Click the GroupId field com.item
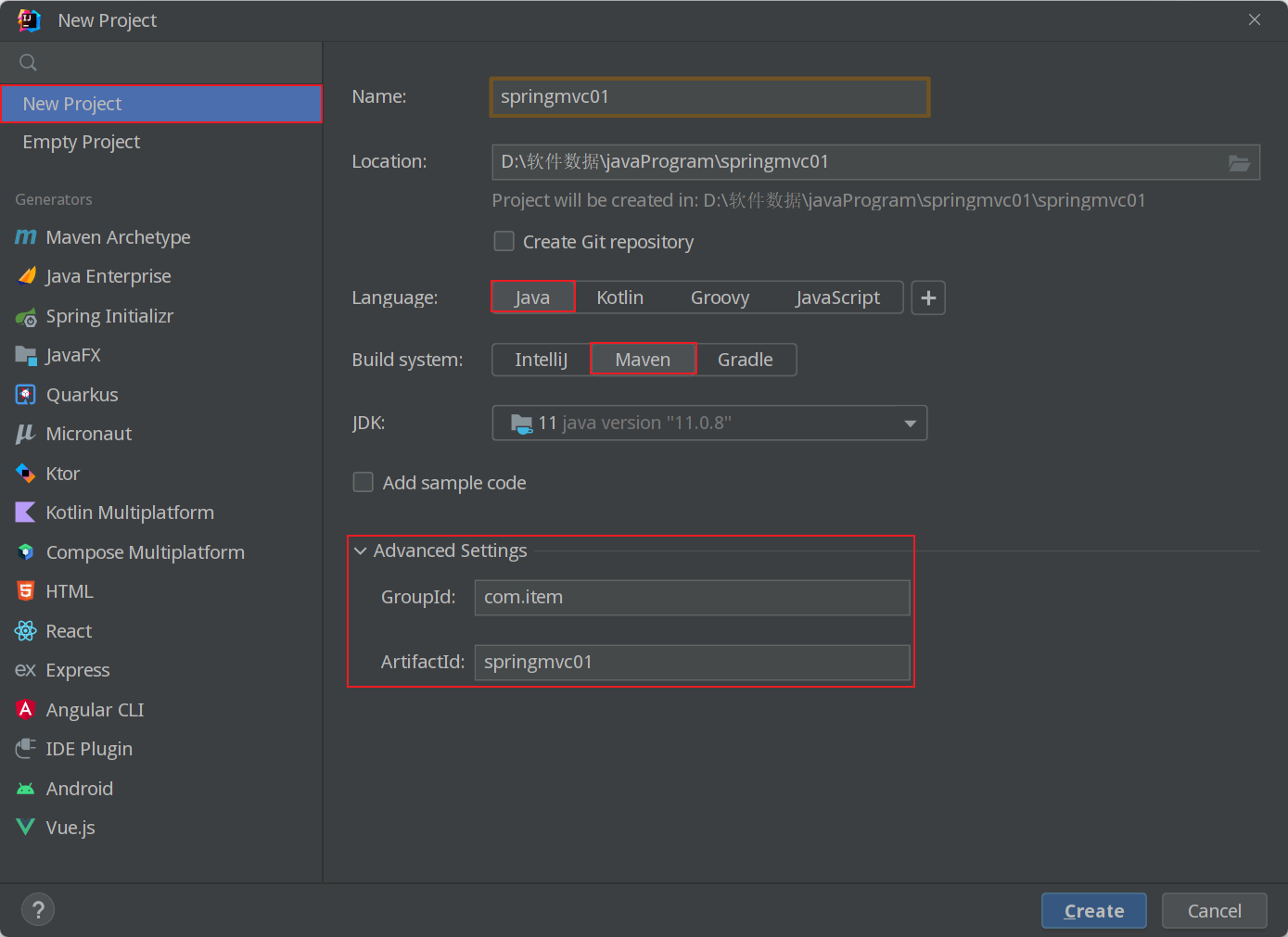1288x937 pixels. point(692,598)
